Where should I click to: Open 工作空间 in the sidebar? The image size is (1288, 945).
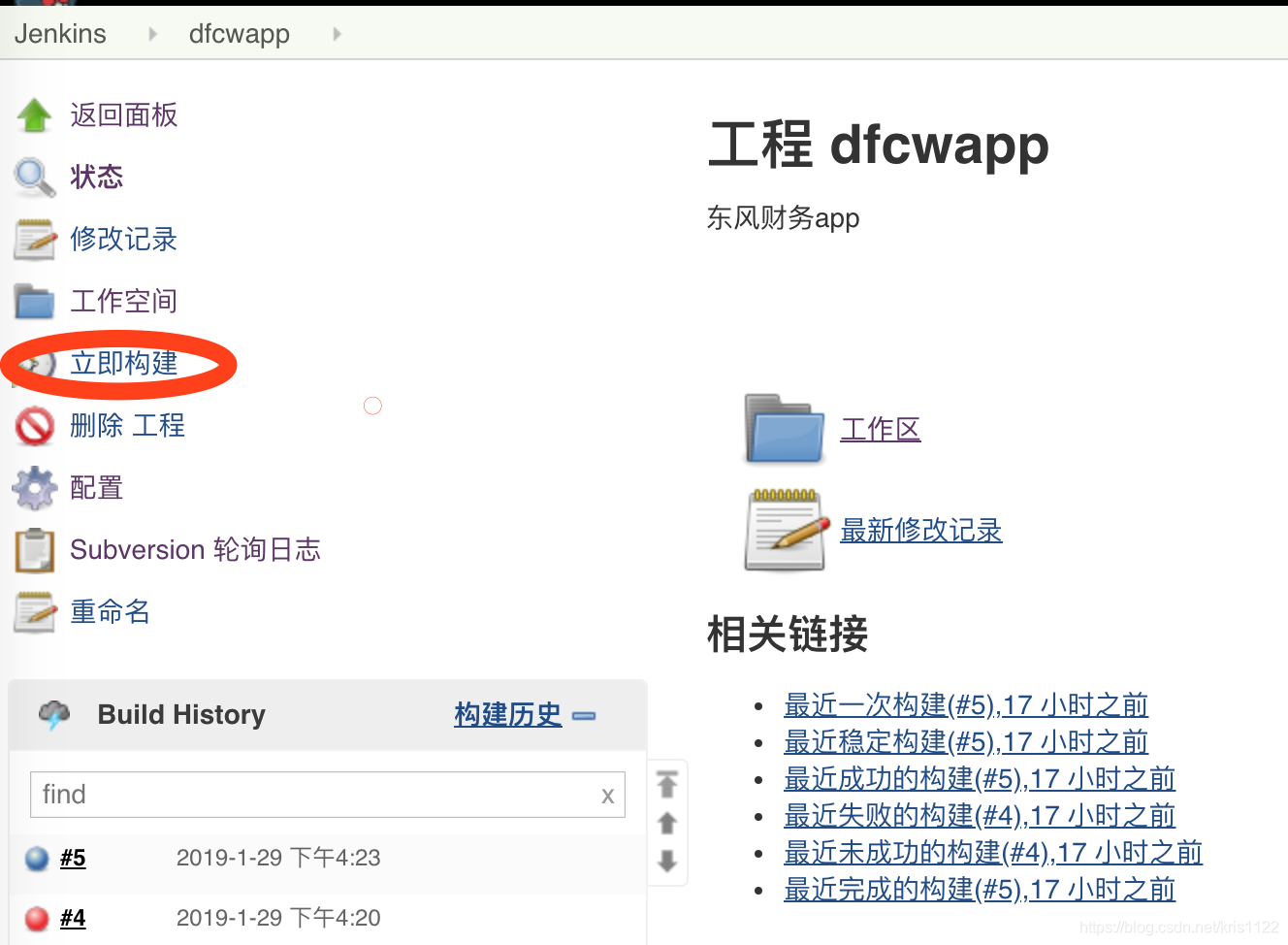point(124,302)
